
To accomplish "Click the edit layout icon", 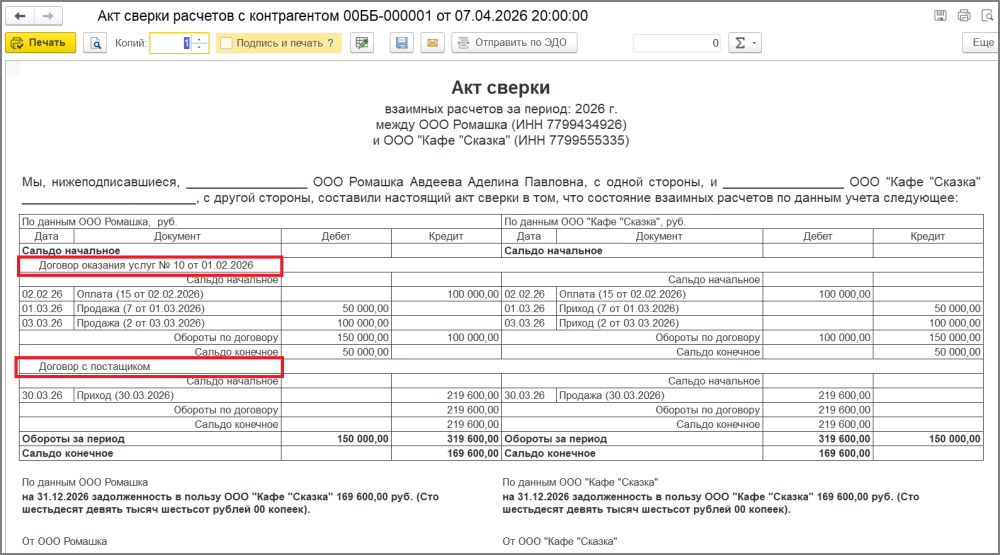I will [362, 43].
